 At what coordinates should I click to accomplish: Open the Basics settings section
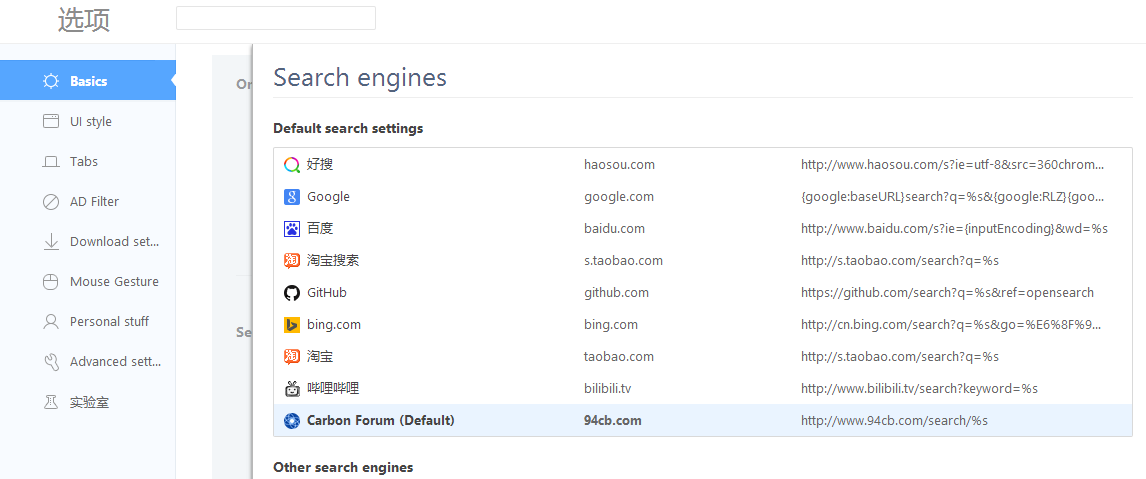pyautogui.click(x=88, y=80)
